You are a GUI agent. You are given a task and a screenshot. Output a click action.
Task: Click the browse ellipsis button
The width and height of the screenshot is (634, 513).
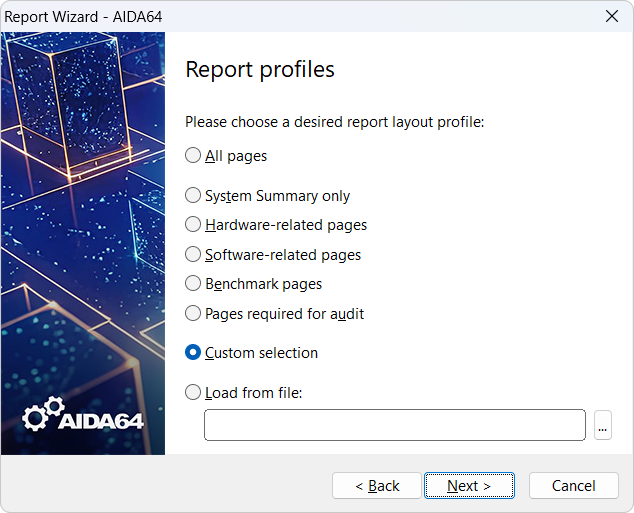(x=602, y=425)
